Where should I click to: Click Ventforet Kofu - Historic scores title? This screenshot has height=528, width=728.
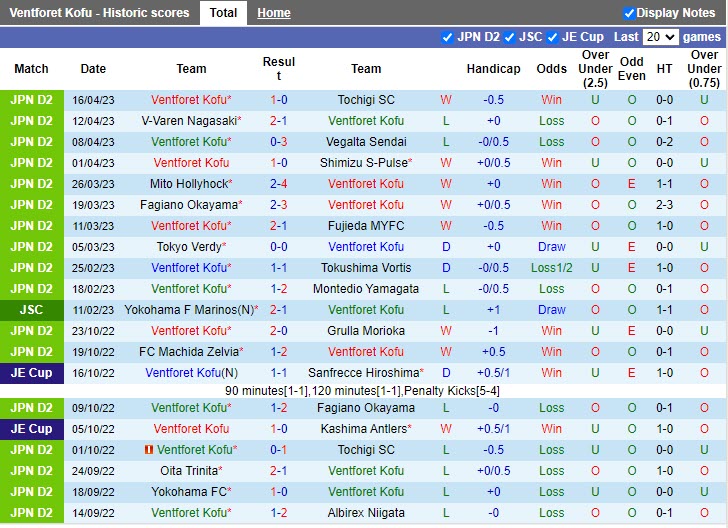pyautogui.click(x=99, y=13)
